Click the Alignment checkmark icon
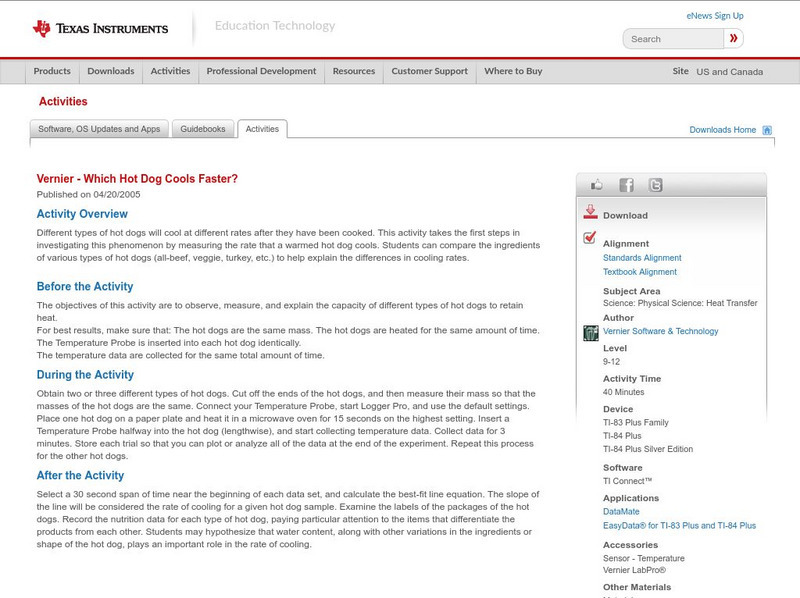Image resolution: width=800 pixels, height=598 pixels. (x=590, y=237)
